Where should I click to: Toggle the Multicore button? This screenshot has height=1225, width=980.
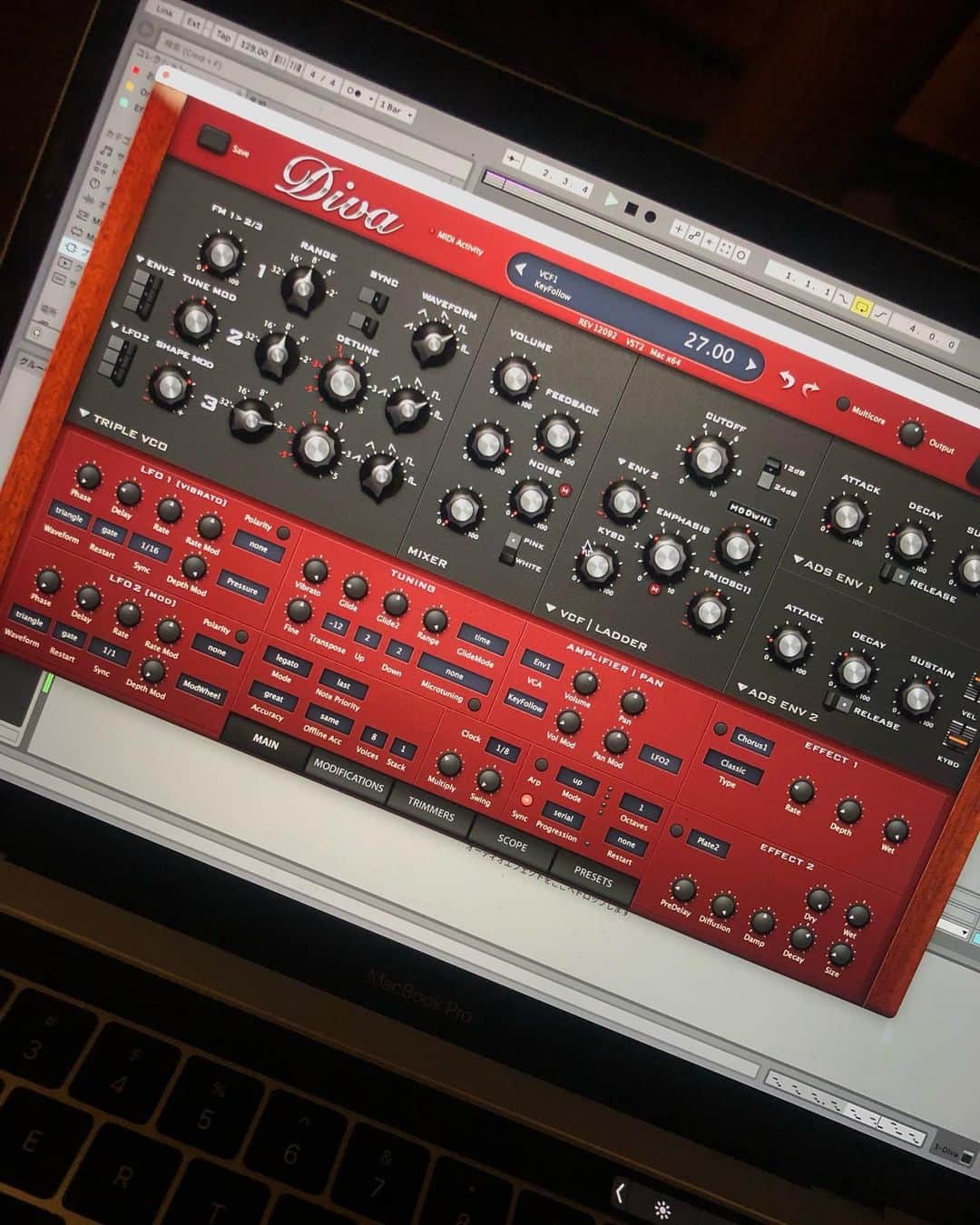(843, 405)
